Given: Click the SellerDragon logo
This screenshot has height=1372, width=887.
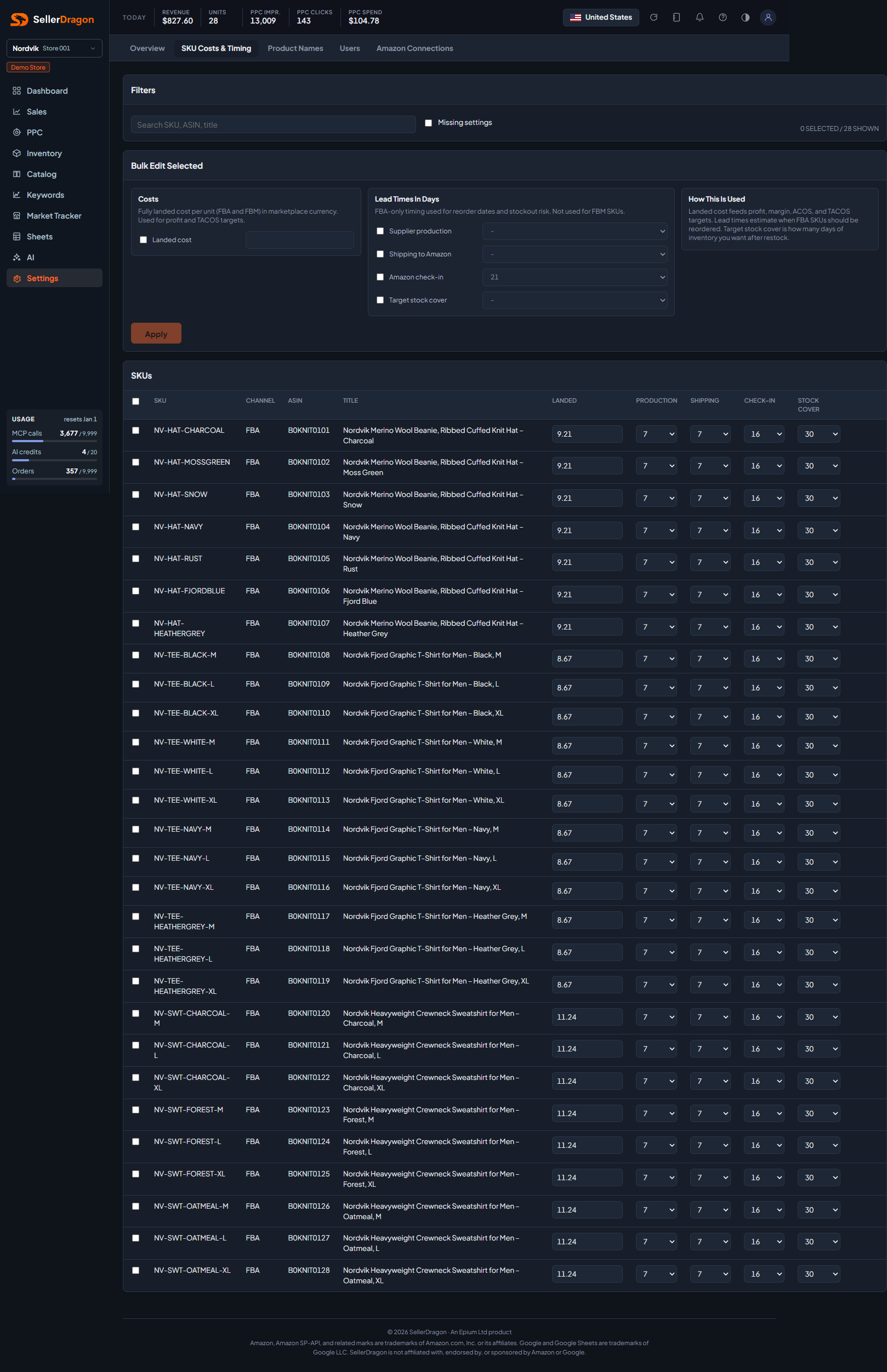Looking at the screenshot, I should (53, 20).
